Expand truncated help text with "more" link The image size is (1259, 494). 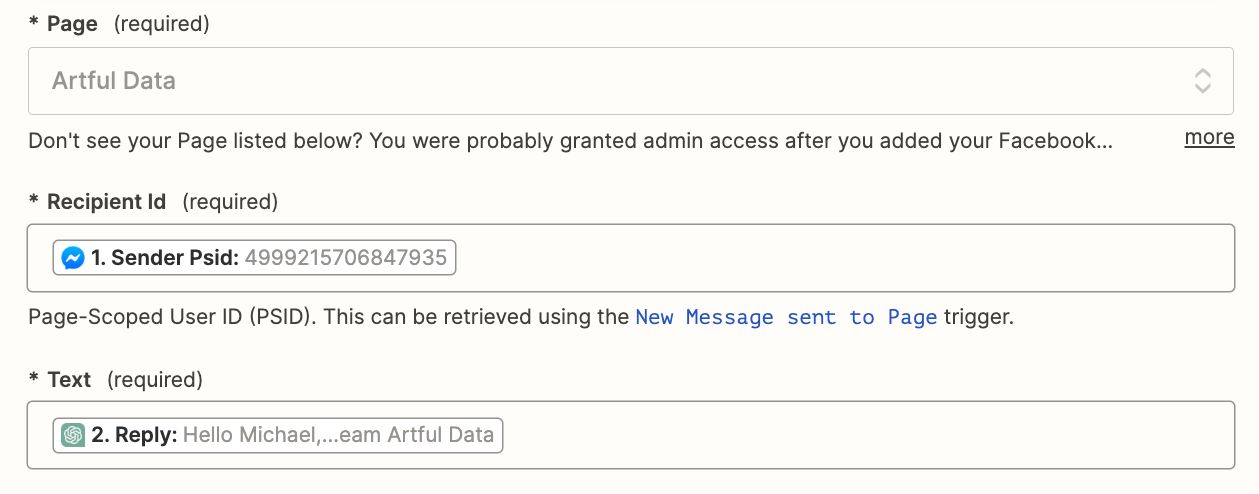1209,138
